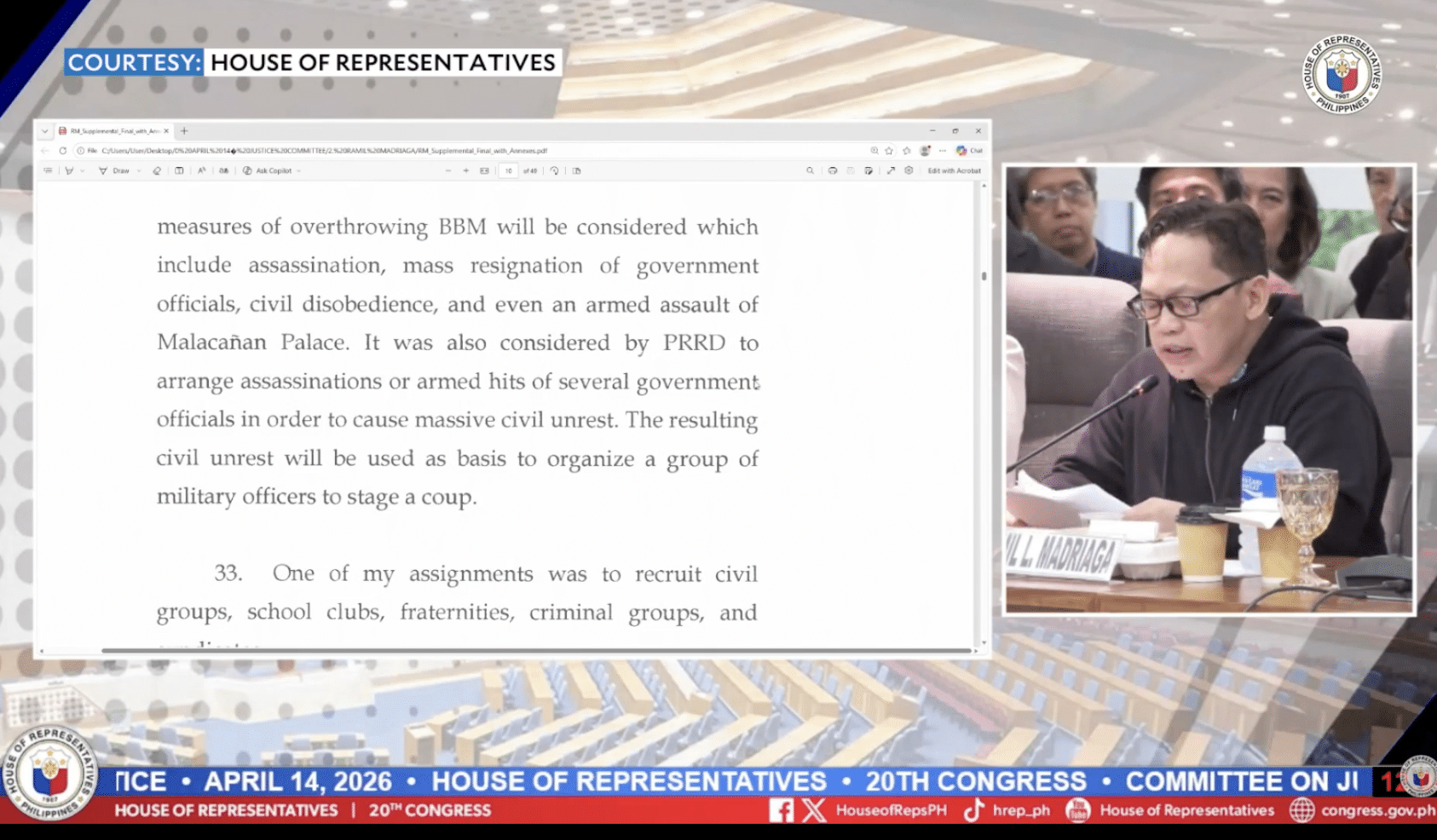This screenshot has height=840, width=1437.
Task: Zoom in using the plus button
Action: 466,170
